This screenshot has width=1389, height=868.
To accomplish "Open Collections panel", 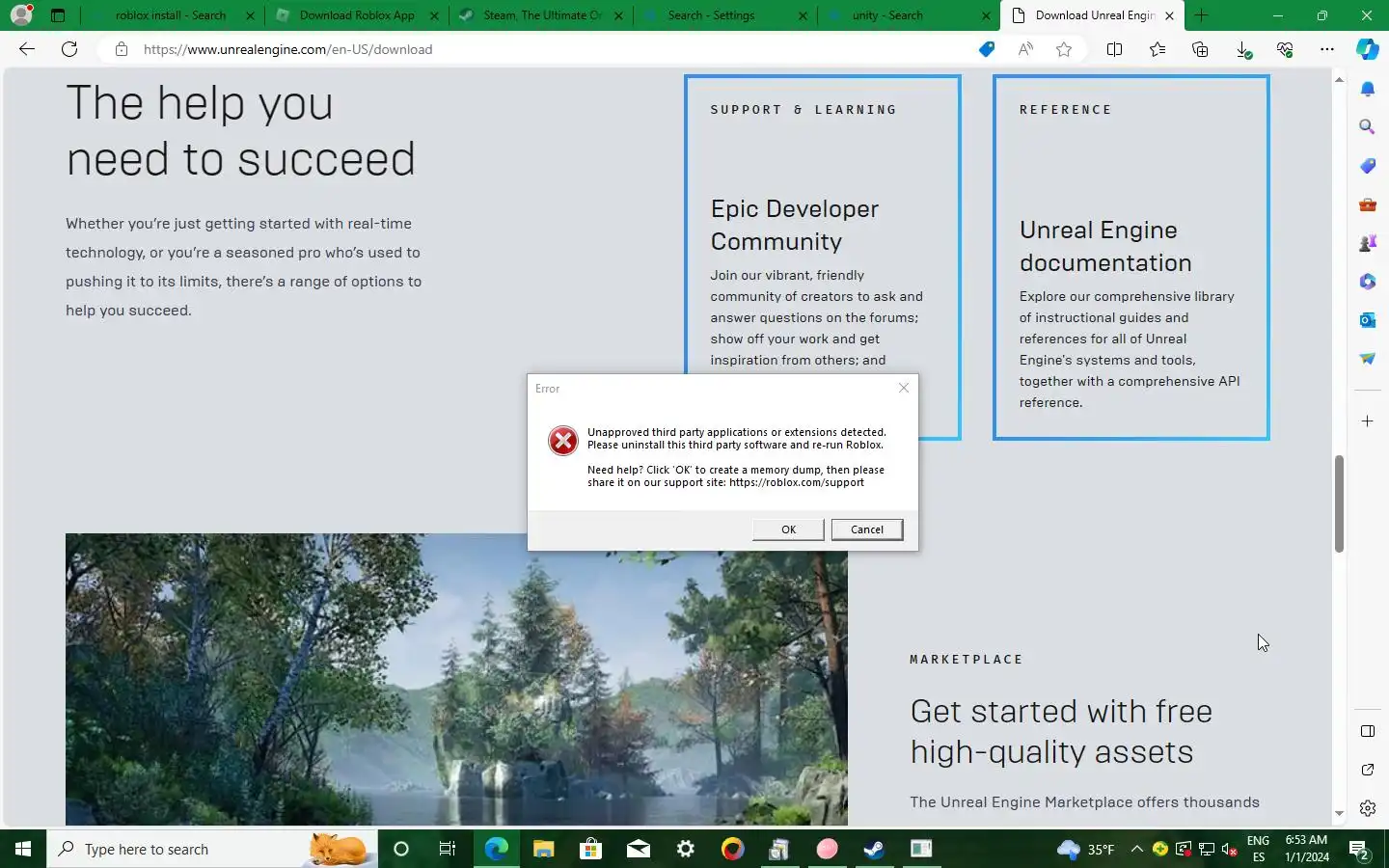I will 1200,49.
